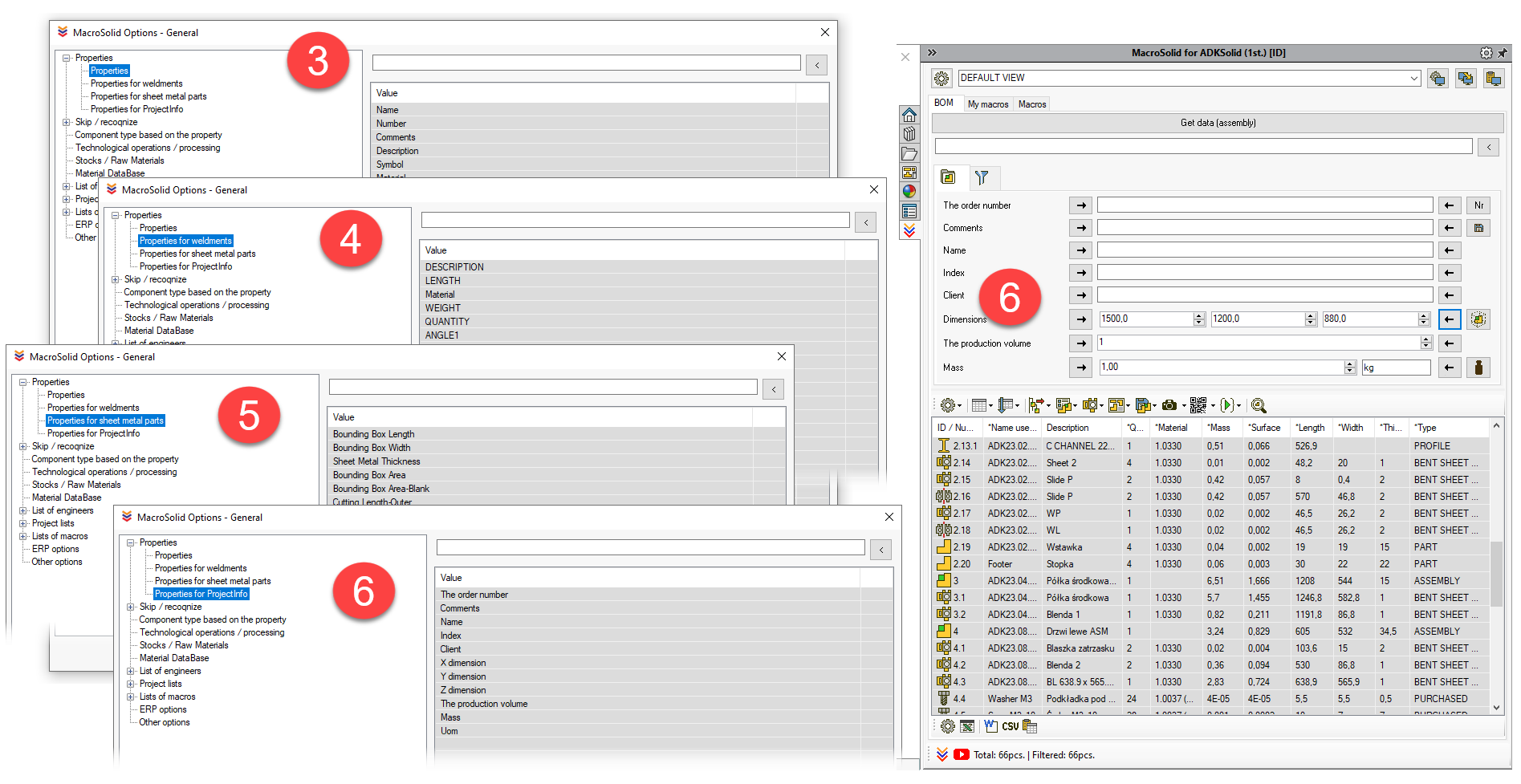1521x784 pixels.
Task: Click the open folder icon in side strip
Action: pos(909,153)
